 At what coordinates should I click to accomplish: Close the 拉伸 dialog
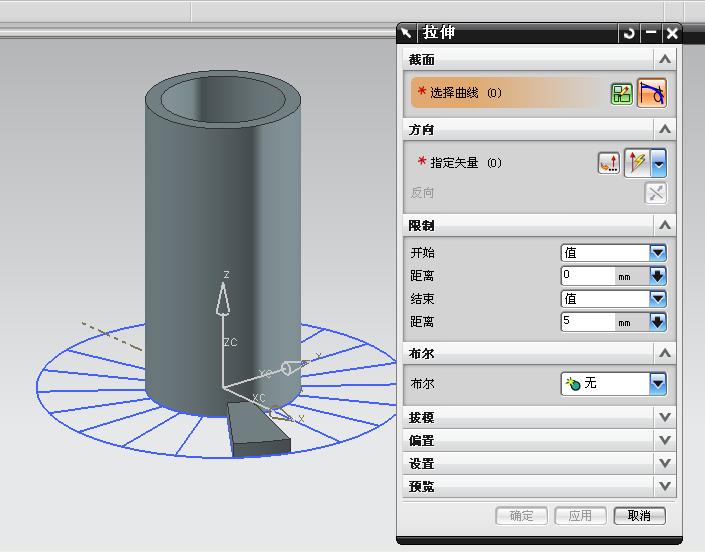coord(672,33)
